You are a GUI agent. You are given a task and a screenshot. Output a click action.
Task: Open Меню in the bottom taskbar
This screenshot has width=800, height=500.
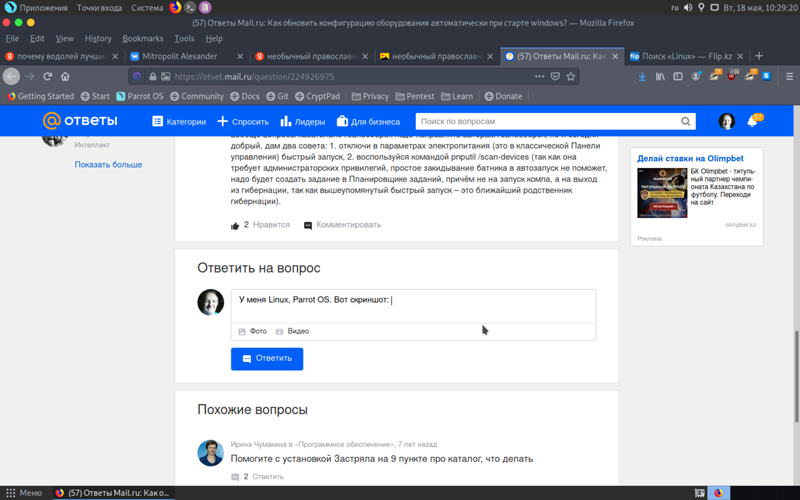24,493
